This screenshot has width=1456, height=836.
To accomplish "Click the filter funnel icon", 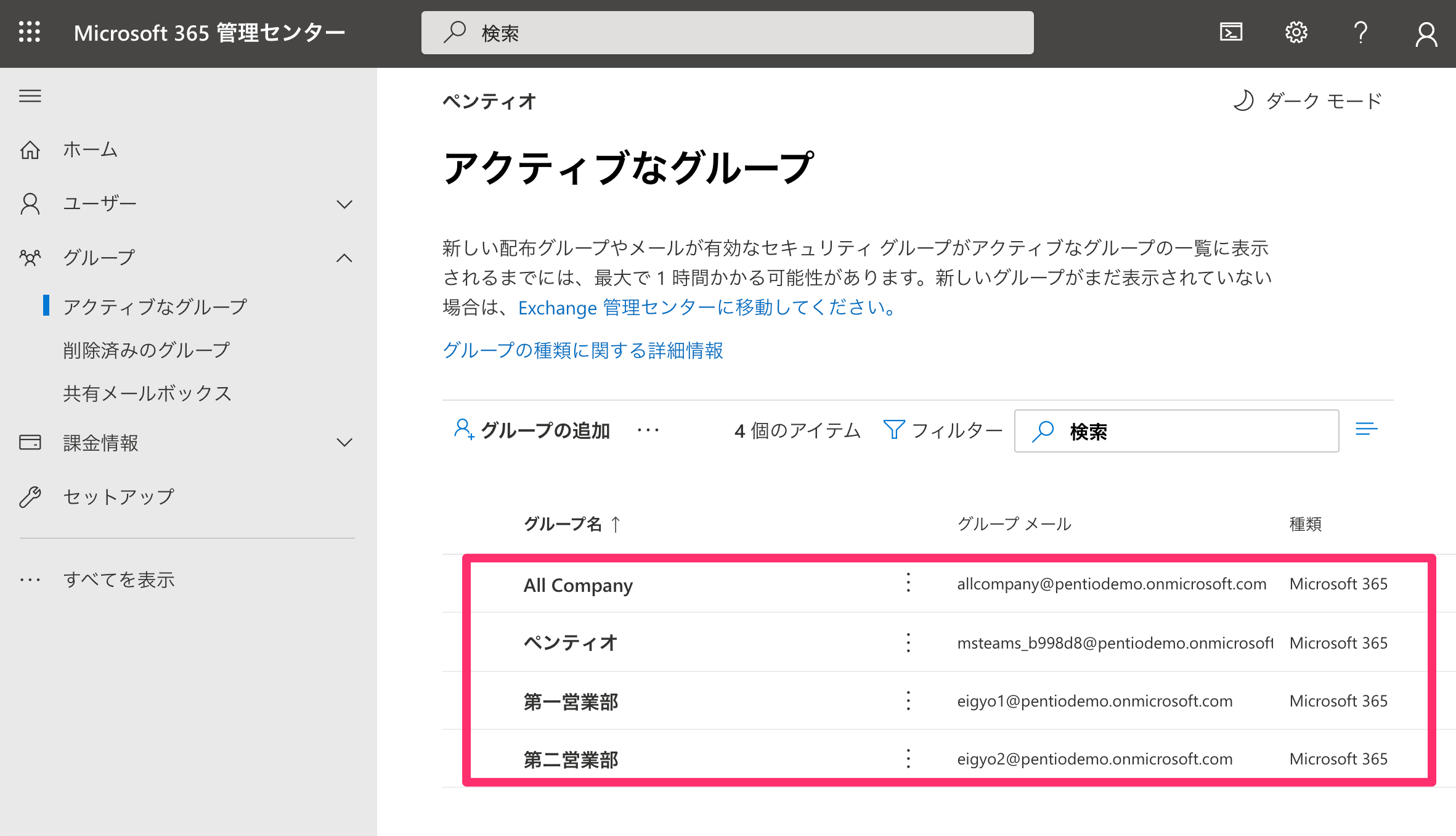I will click(894, 430).
